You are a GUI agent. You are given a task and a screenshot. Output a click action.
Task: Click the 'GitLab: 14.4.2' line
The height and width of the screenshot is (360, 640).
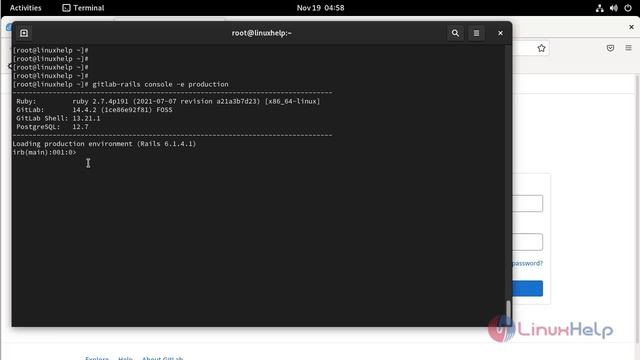(94, 110)
